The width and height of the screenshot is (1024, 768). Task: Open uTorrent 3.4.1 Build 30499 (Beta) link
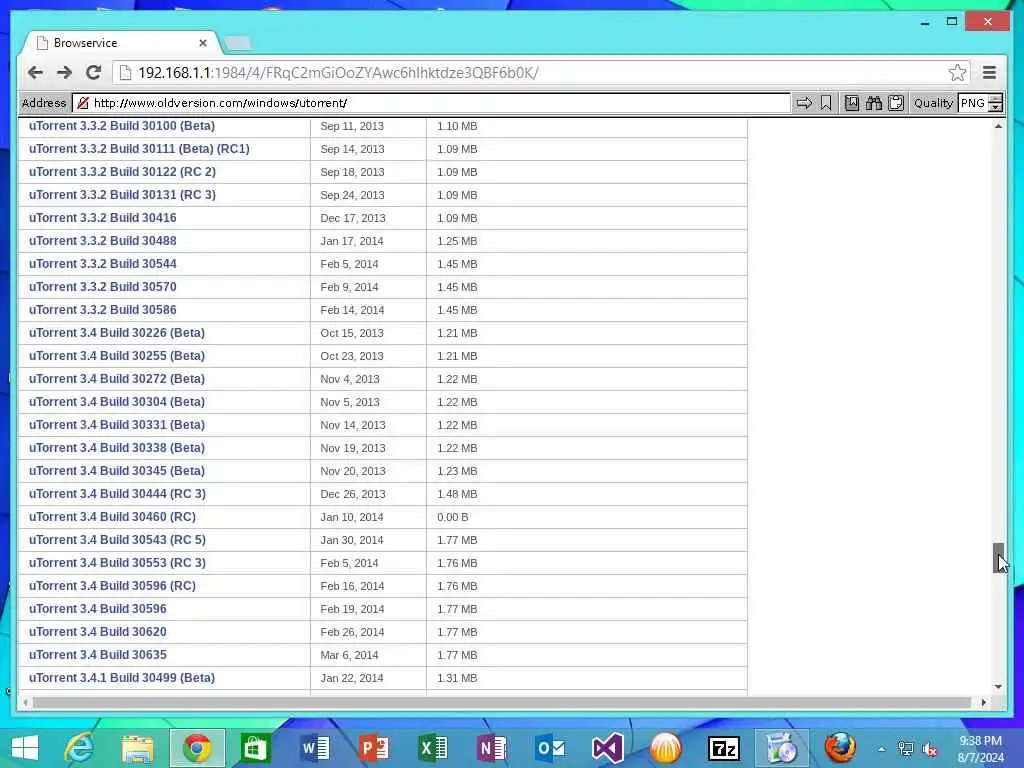coord(121,677)
